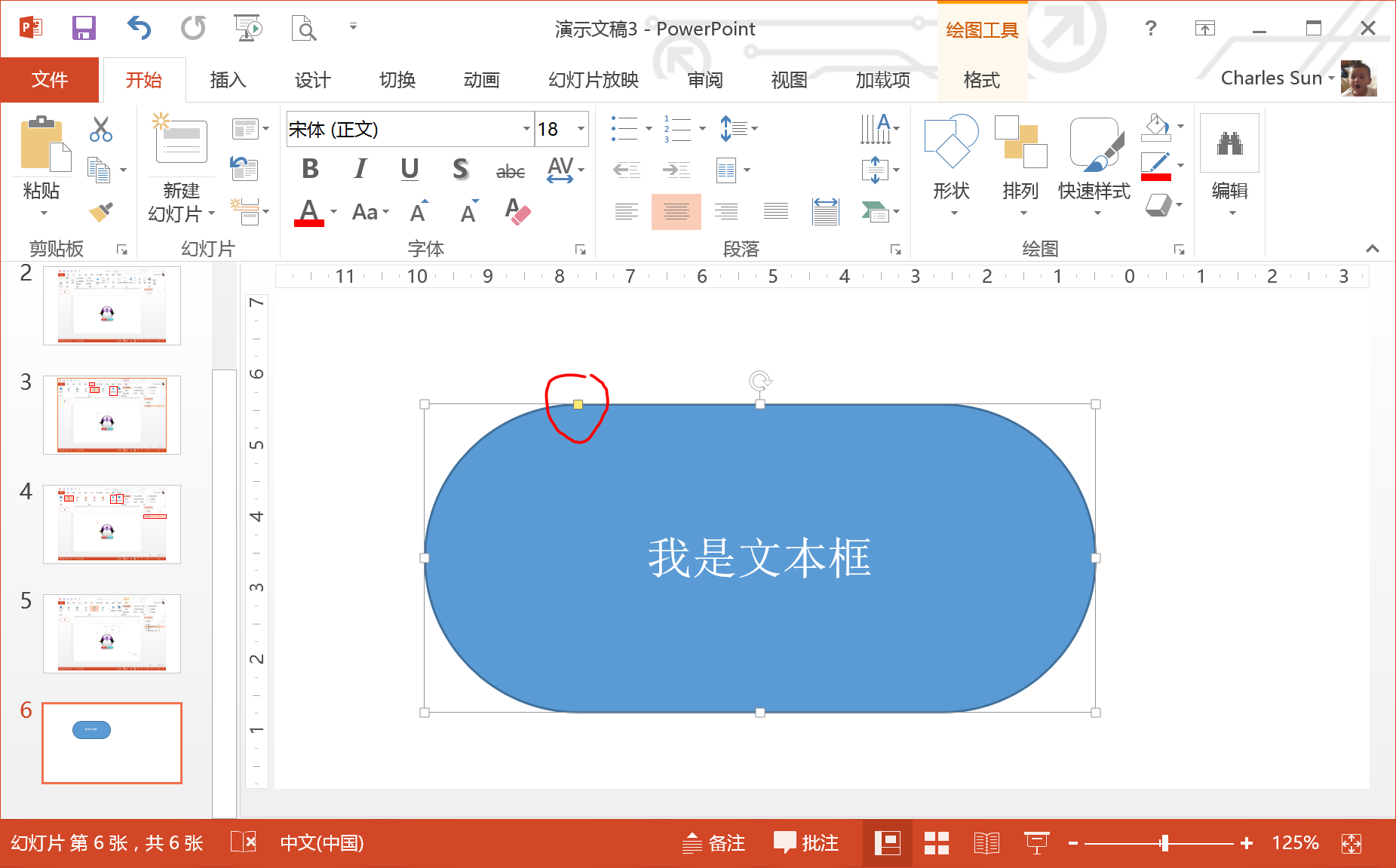
Task: Increase the list indent level
Action: (x=676, y=170)
